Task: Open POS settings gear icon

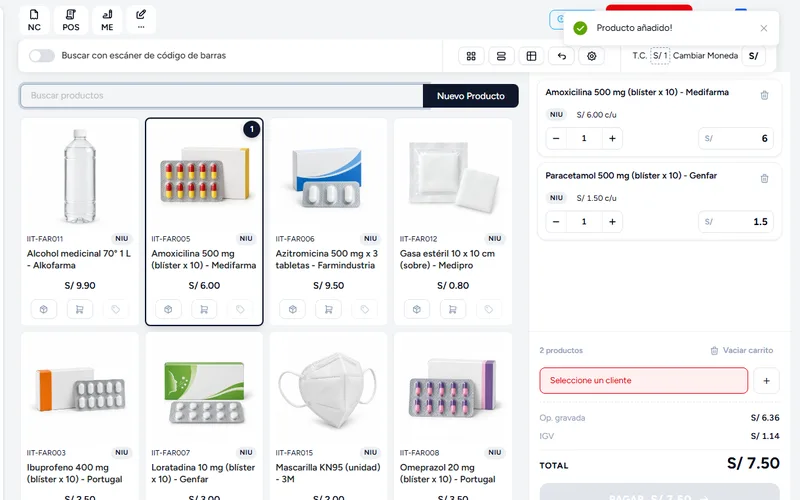Action: [x=591, y=56]
